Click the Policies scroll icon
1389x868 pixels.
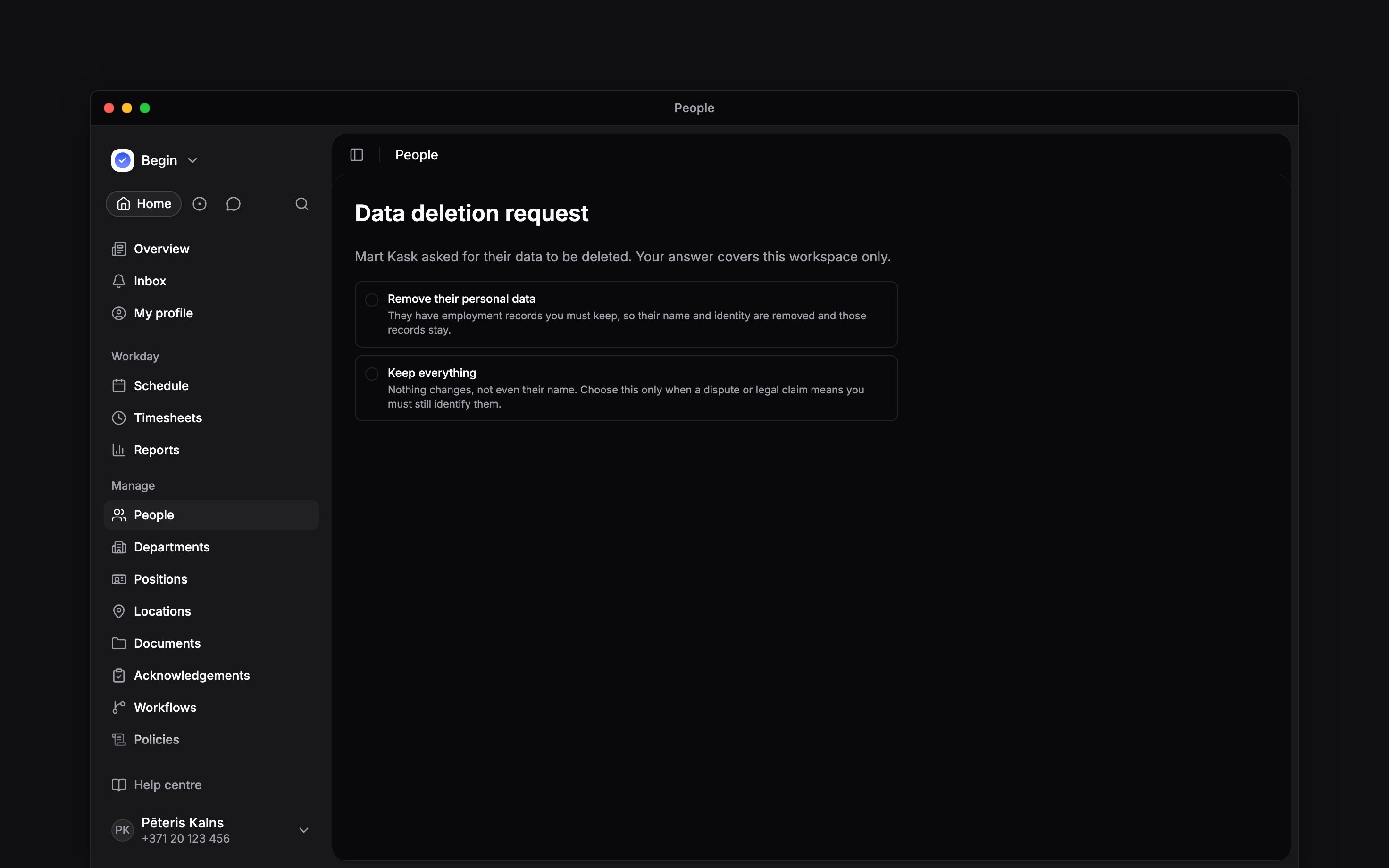[119, 740]
